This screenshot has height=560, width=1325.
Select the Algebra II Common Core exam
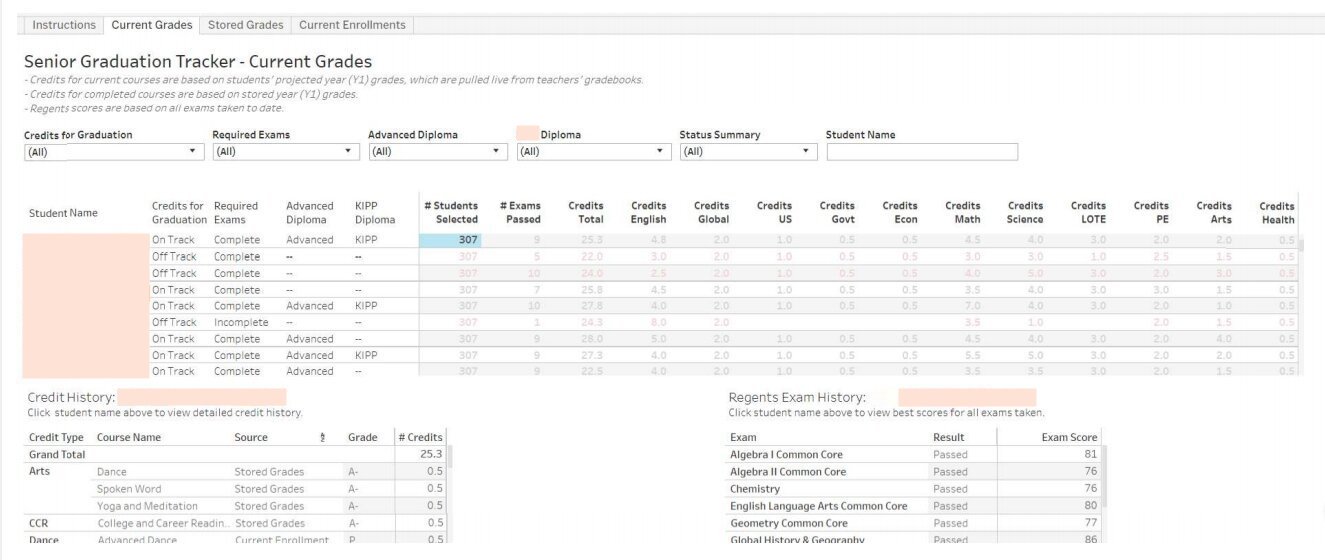pos(788,472)
